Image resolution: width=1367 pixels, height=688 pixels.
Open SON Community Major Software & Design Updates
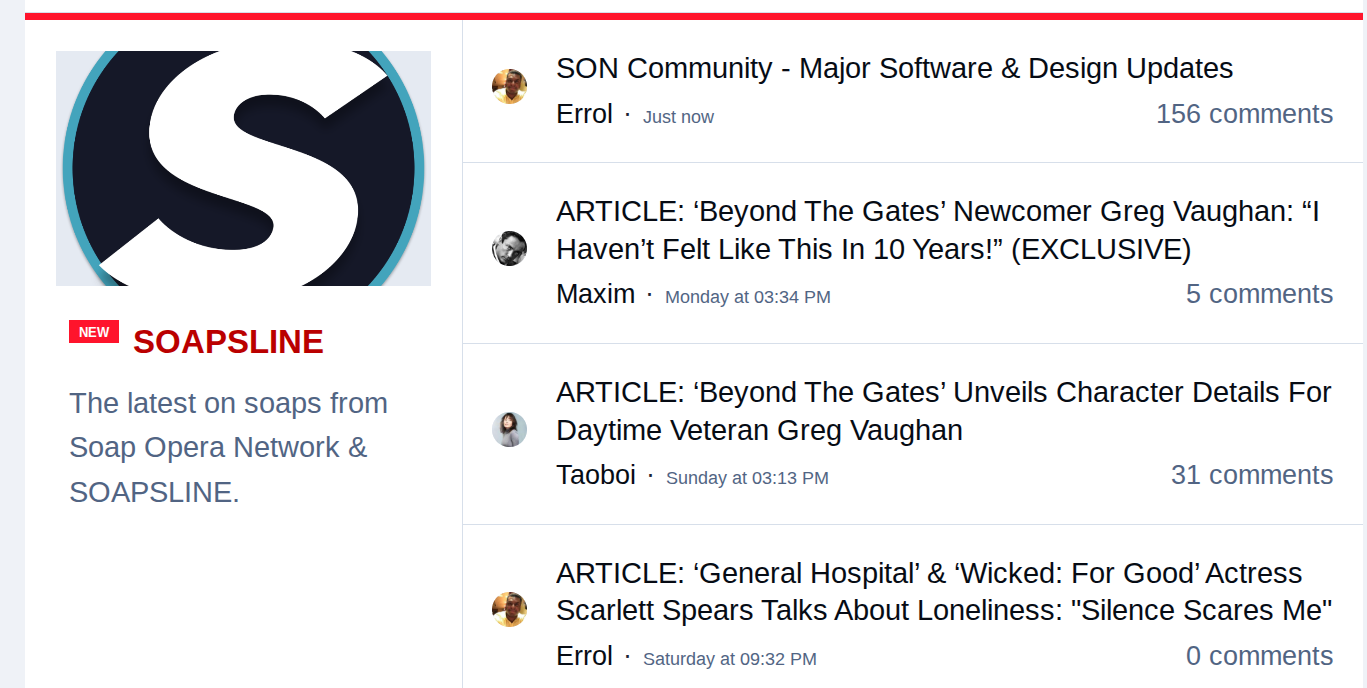(894, 68)
